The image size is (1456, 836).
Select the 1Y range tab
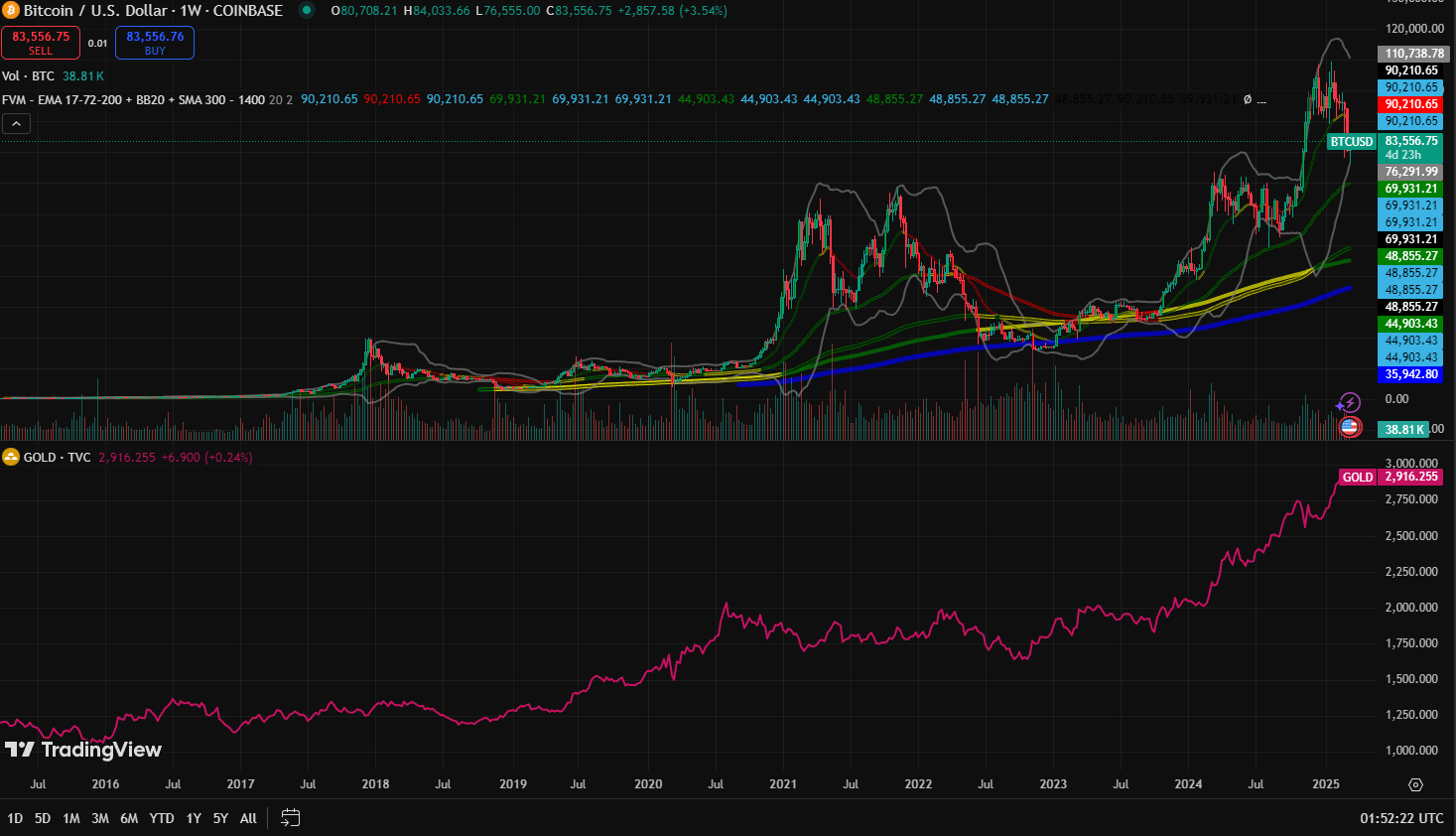click(x=194, y=818)
